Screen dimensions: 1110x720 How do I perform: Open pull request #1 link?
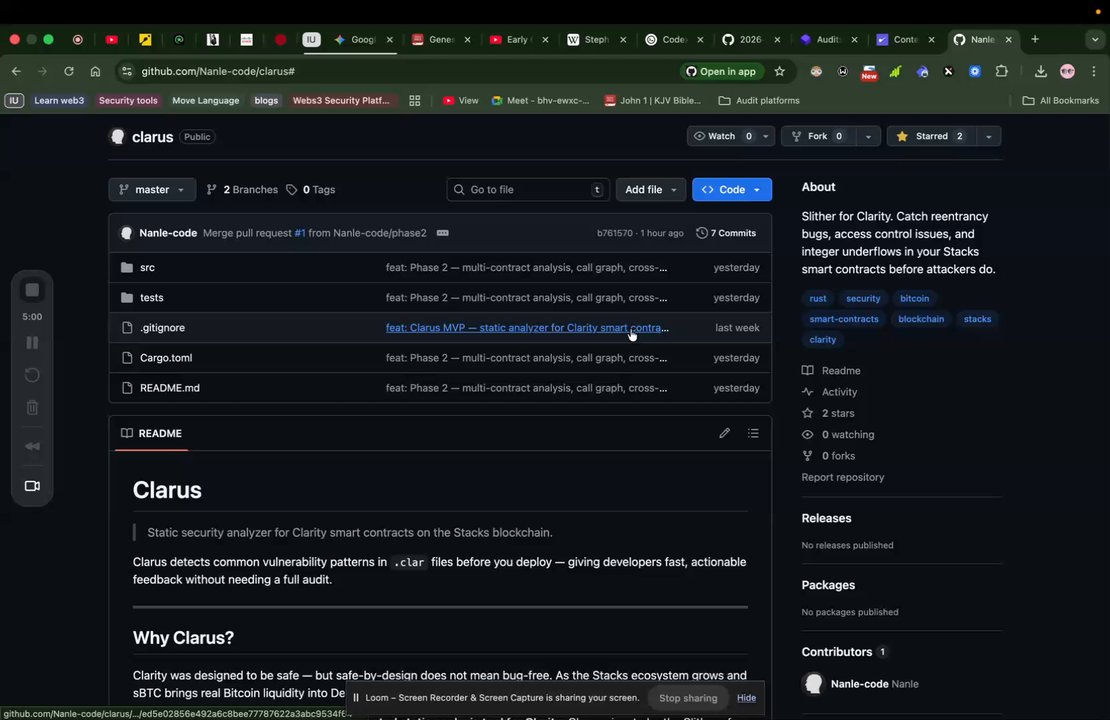coord(300,233)
